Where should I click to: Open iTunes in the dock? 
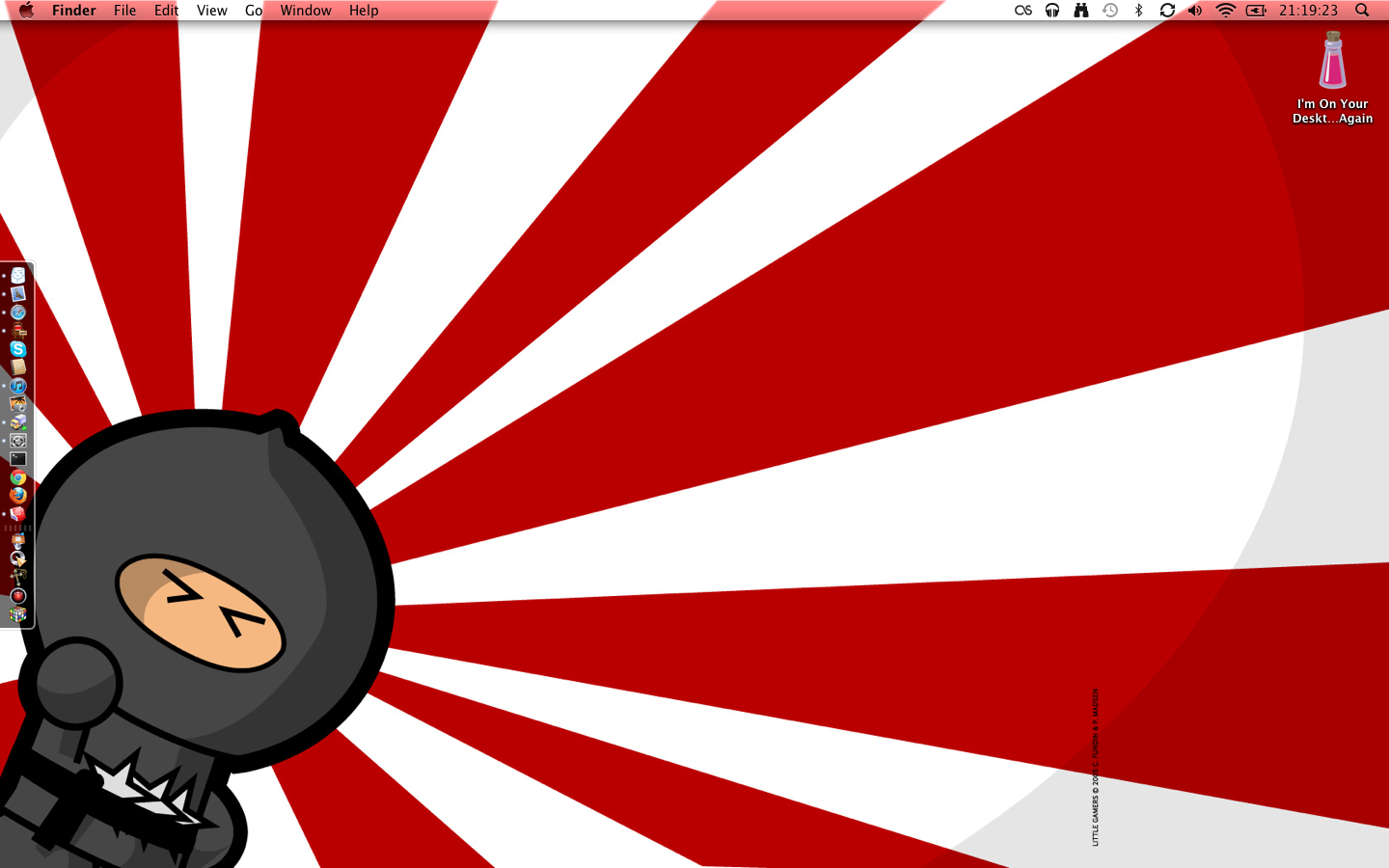pyautogui.click(x=18, y=386)
